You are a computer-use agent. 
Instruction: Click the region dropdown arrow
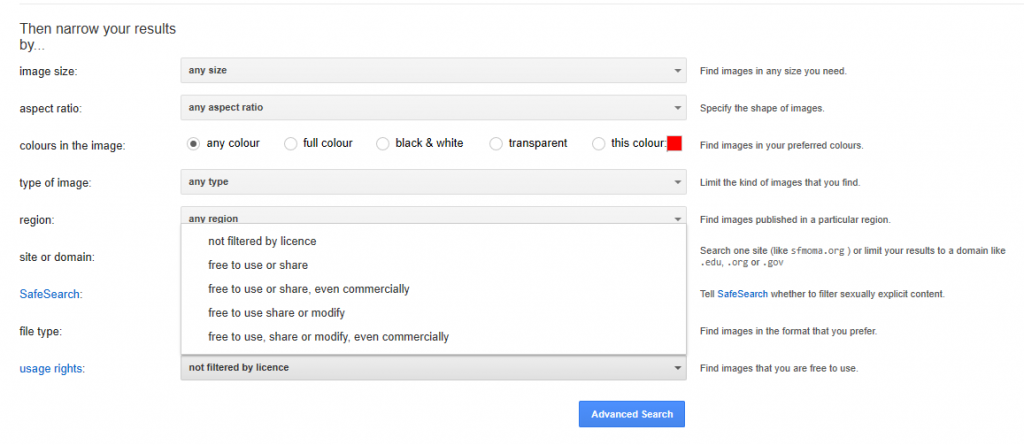(x=677, y=219)
